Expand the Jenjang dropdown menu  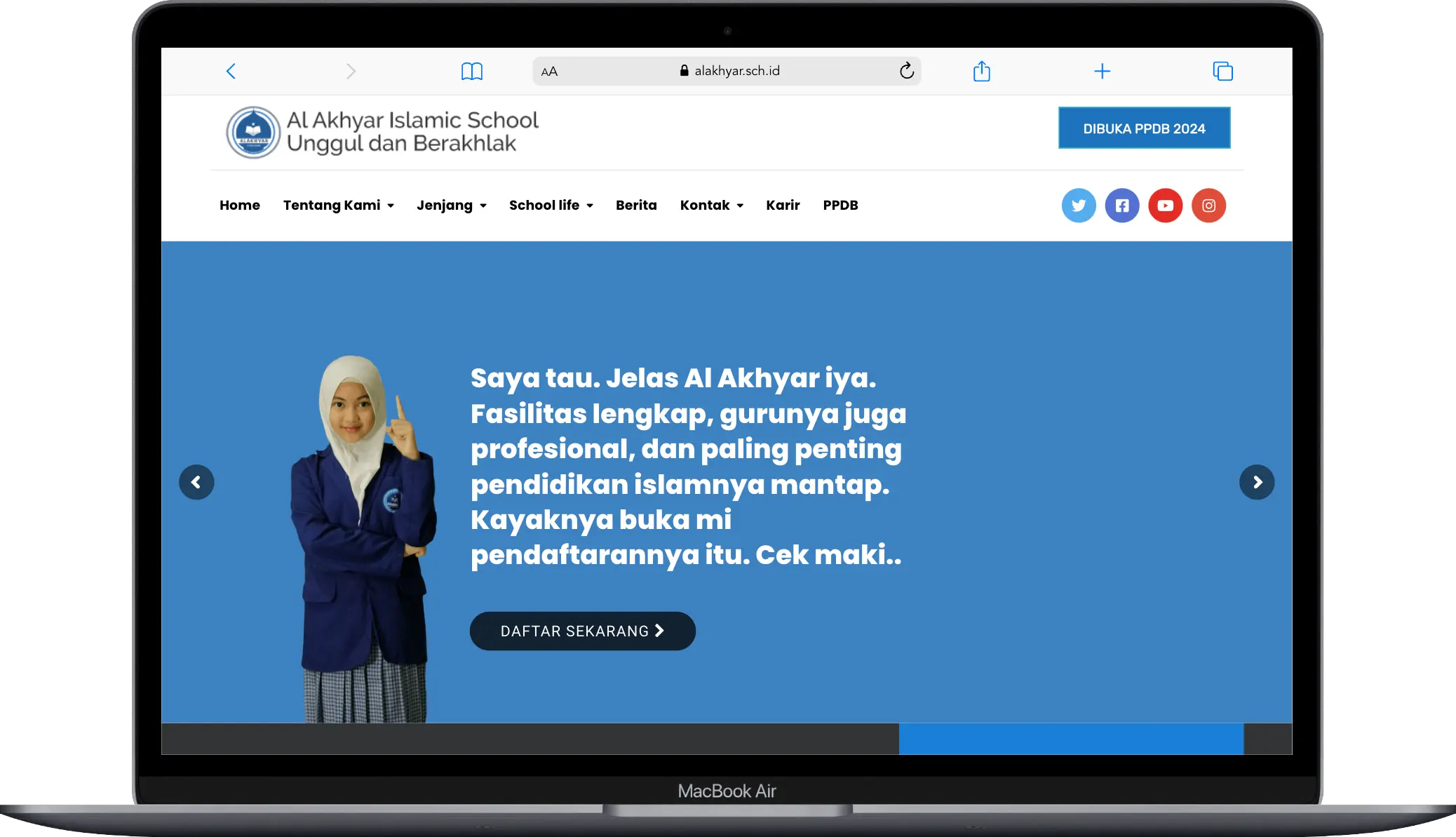pyautogui.click(x=451, y=205)
